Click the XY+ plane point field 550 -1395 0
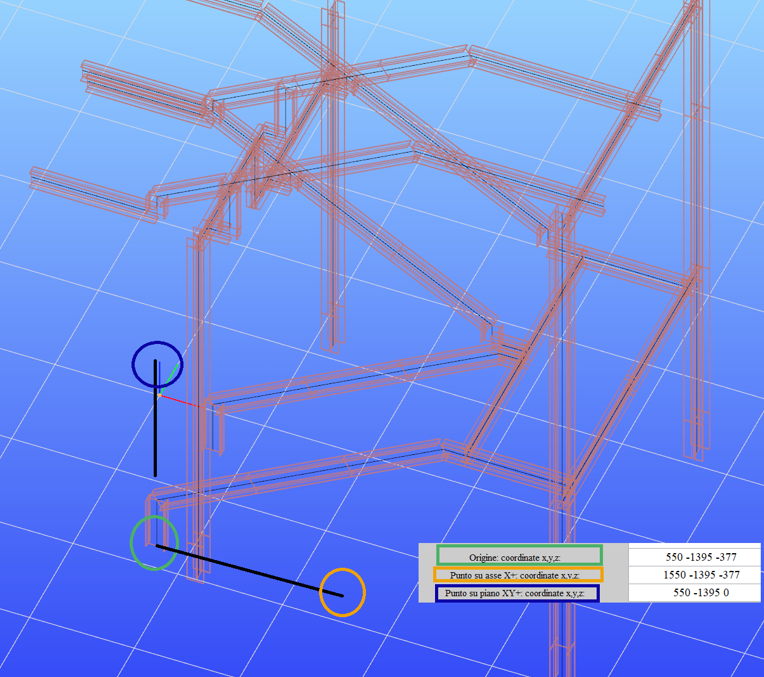The height and width of the screenshot is (677, 764). [694, 593]
